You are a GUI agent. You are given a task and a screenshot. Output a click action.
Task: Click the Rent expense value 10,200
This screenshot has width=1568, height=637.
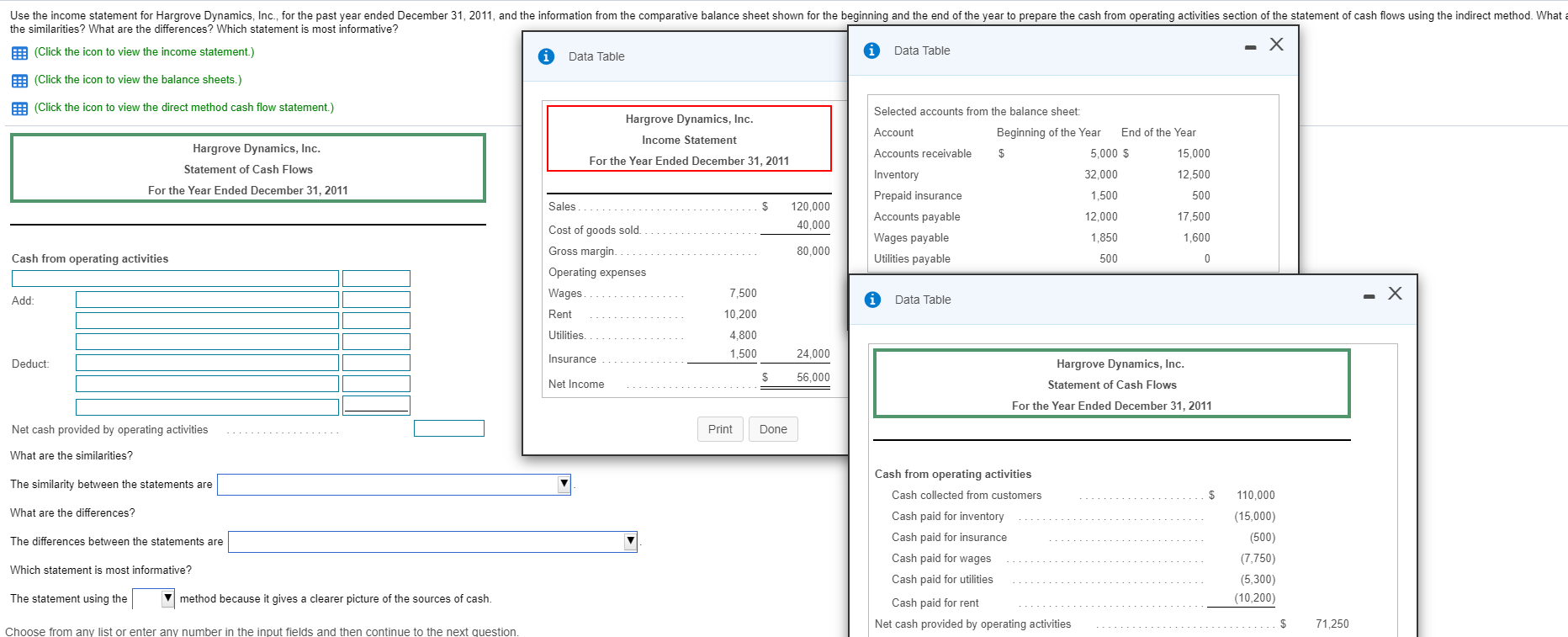click(x=740, y=315)
